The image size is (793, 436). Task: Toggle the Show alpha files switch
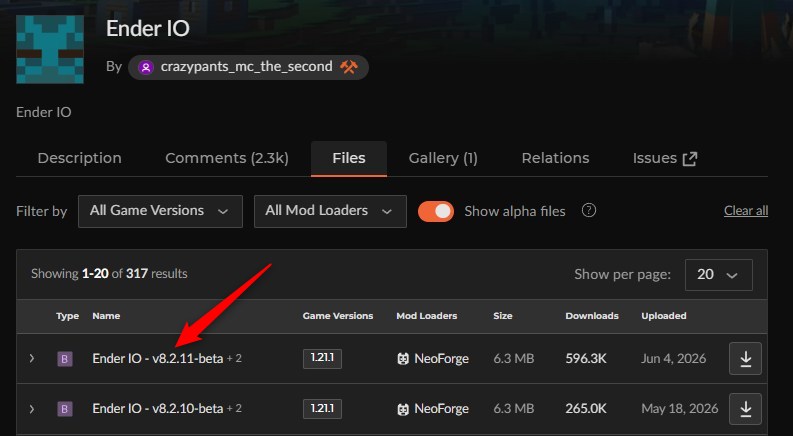pyautogui.click(x=436, y=211)
